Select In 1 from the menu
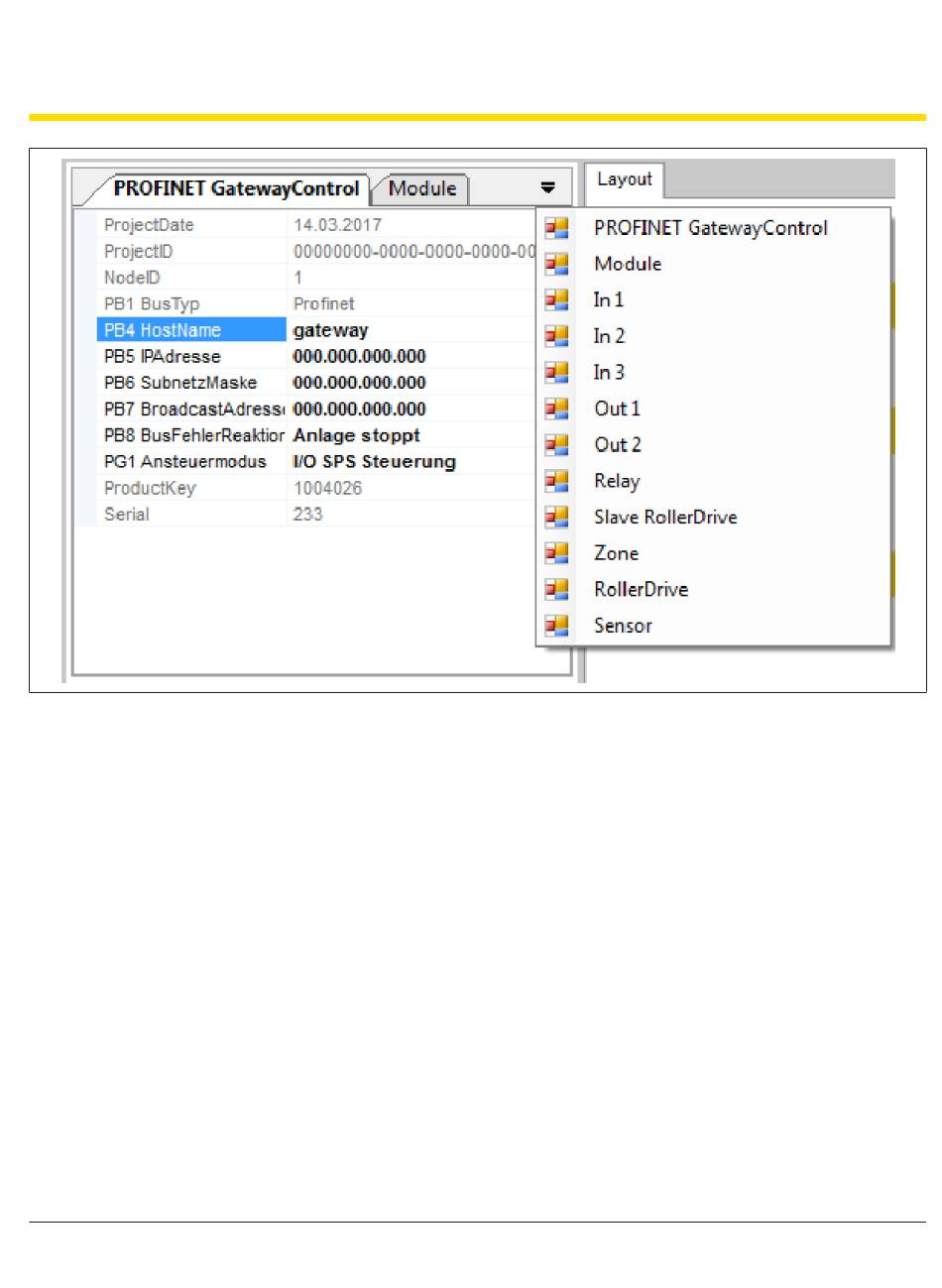 pyautogui.click(x=609, y=299)
